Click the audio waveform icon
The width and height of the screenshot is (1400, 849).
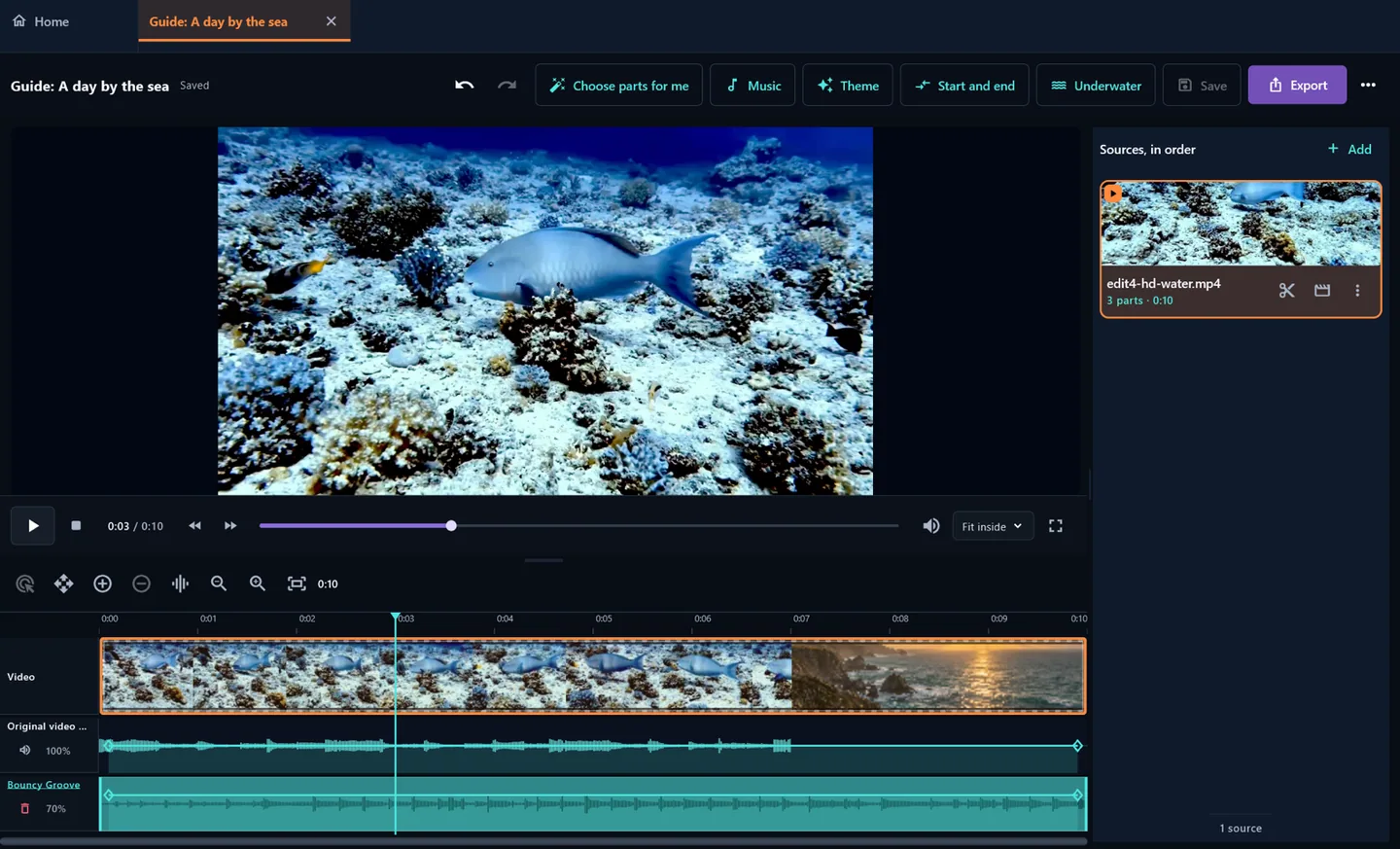point(180,584)
